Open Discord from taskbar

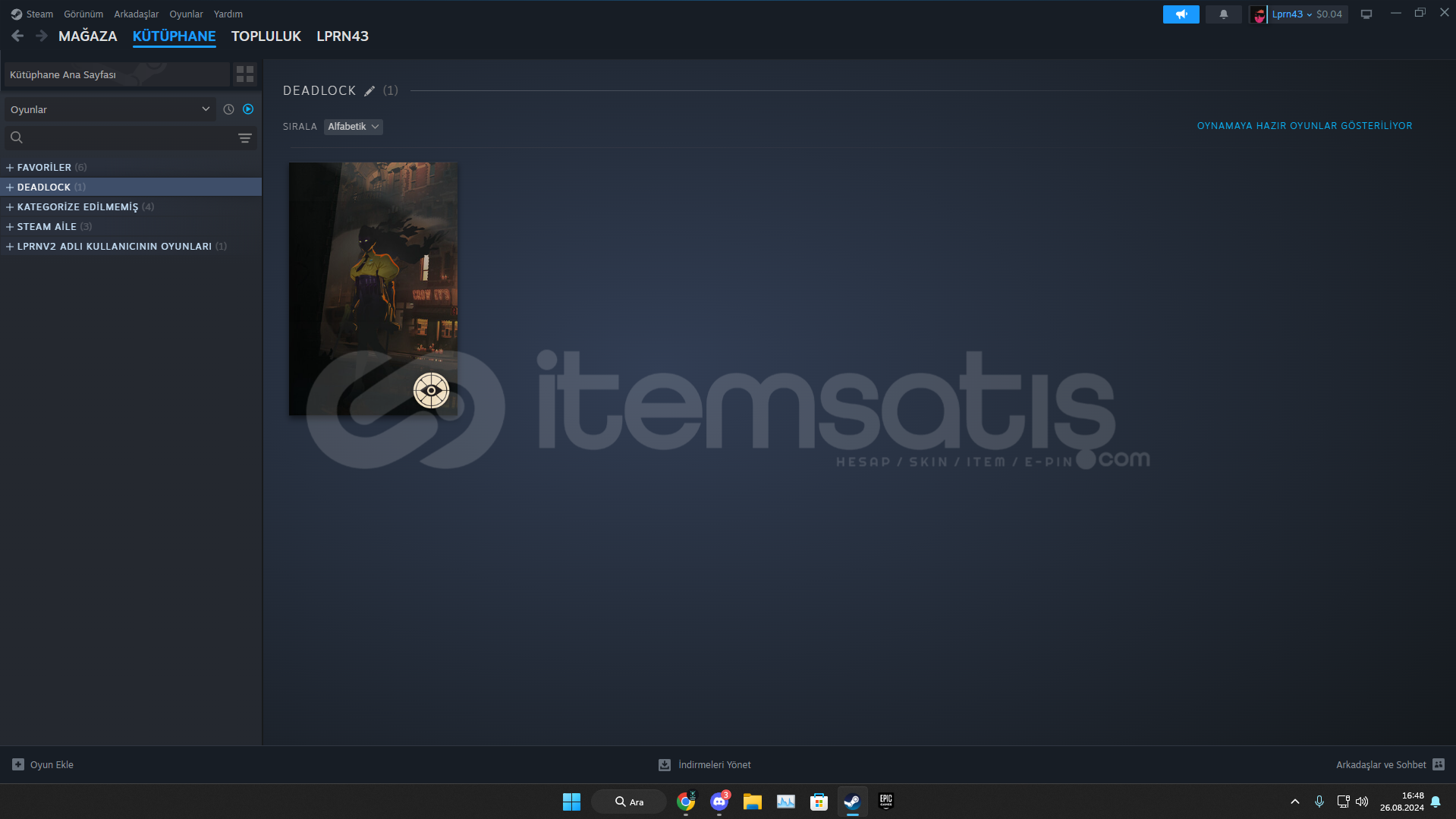[x=719, y=802]
